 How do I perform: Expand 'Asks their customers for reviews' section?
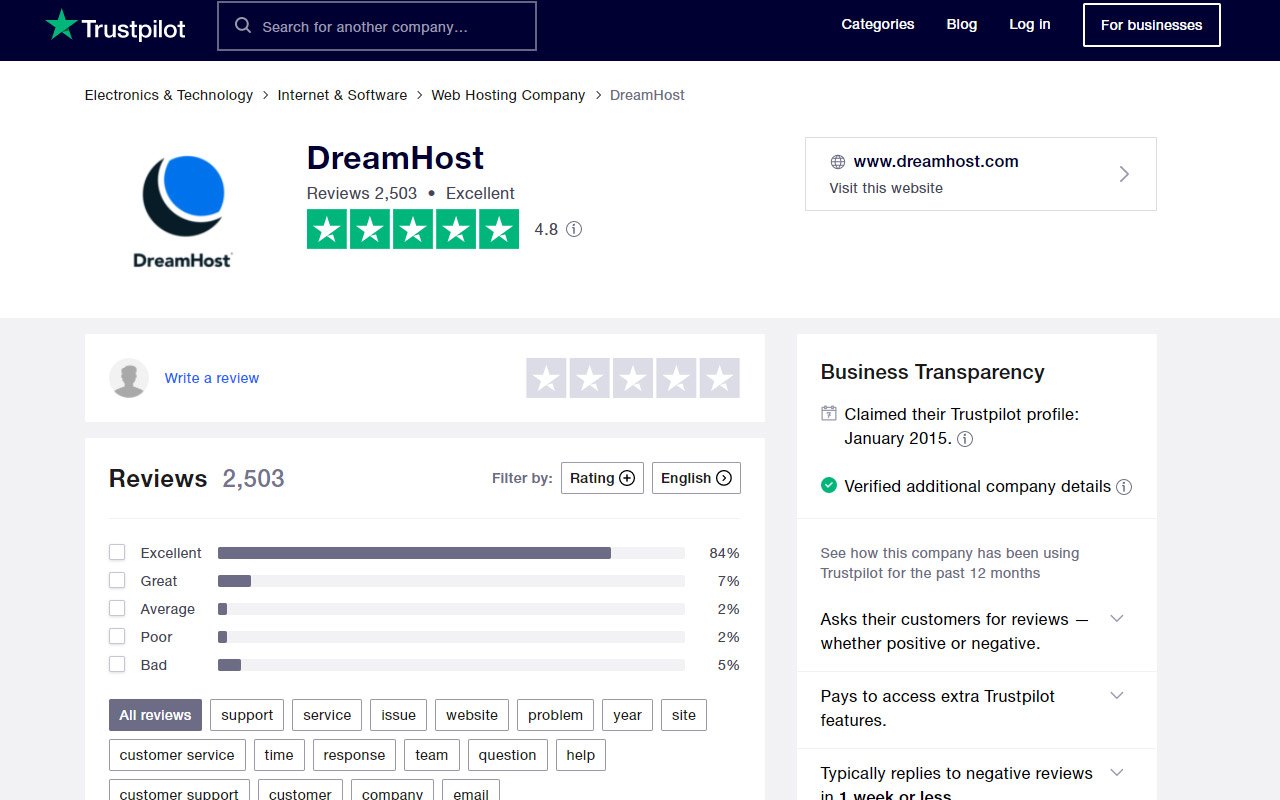click(x=1117, y=619)
